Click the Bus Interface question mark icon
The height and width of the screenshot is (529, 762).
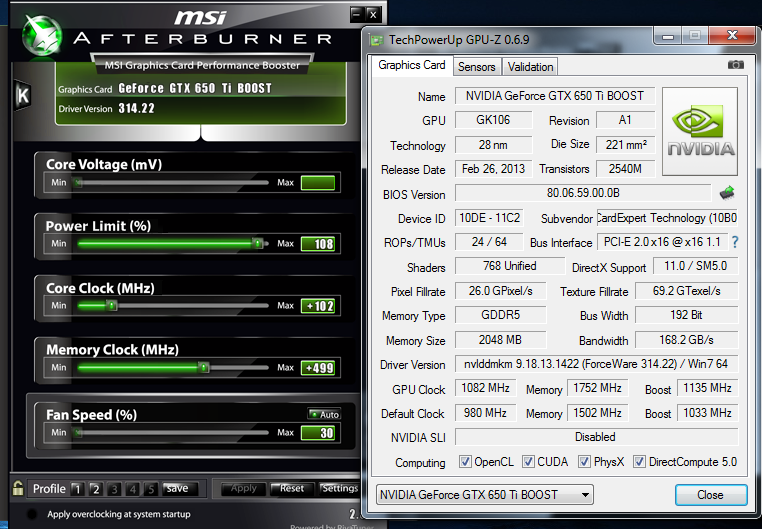[x=735, y=242]
